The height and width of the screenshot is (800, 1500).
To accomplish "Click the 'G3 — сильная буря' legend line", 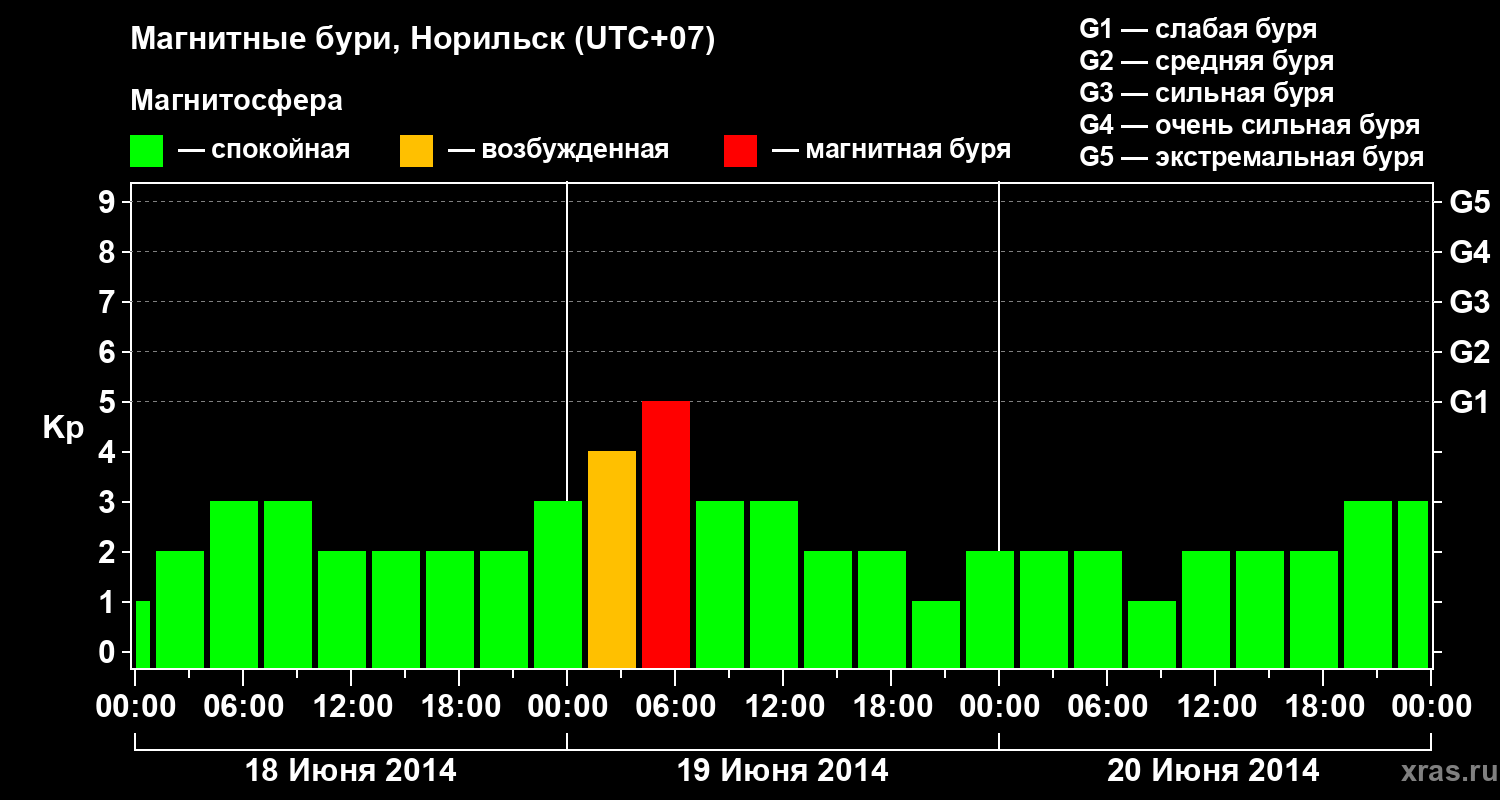I will [1206, 93].
